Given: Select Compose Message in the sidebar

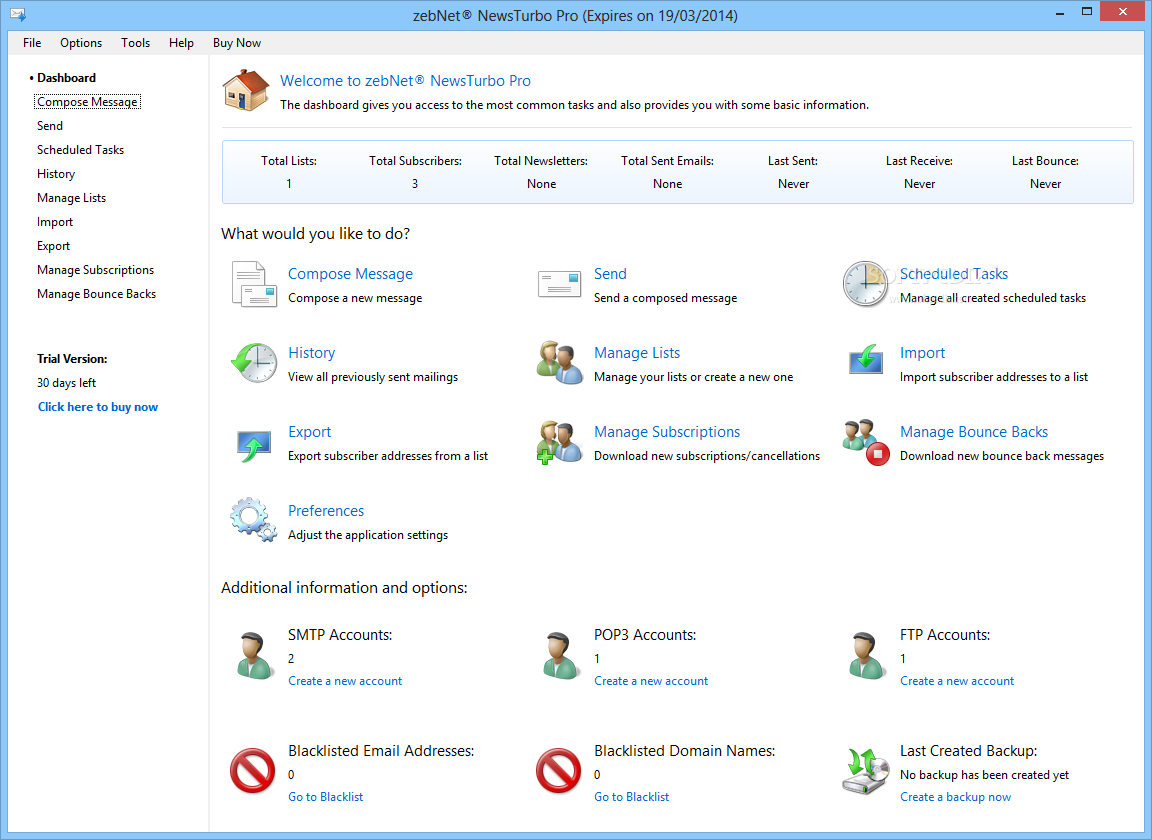Looking at the screenshot, I should coord(87,102).
